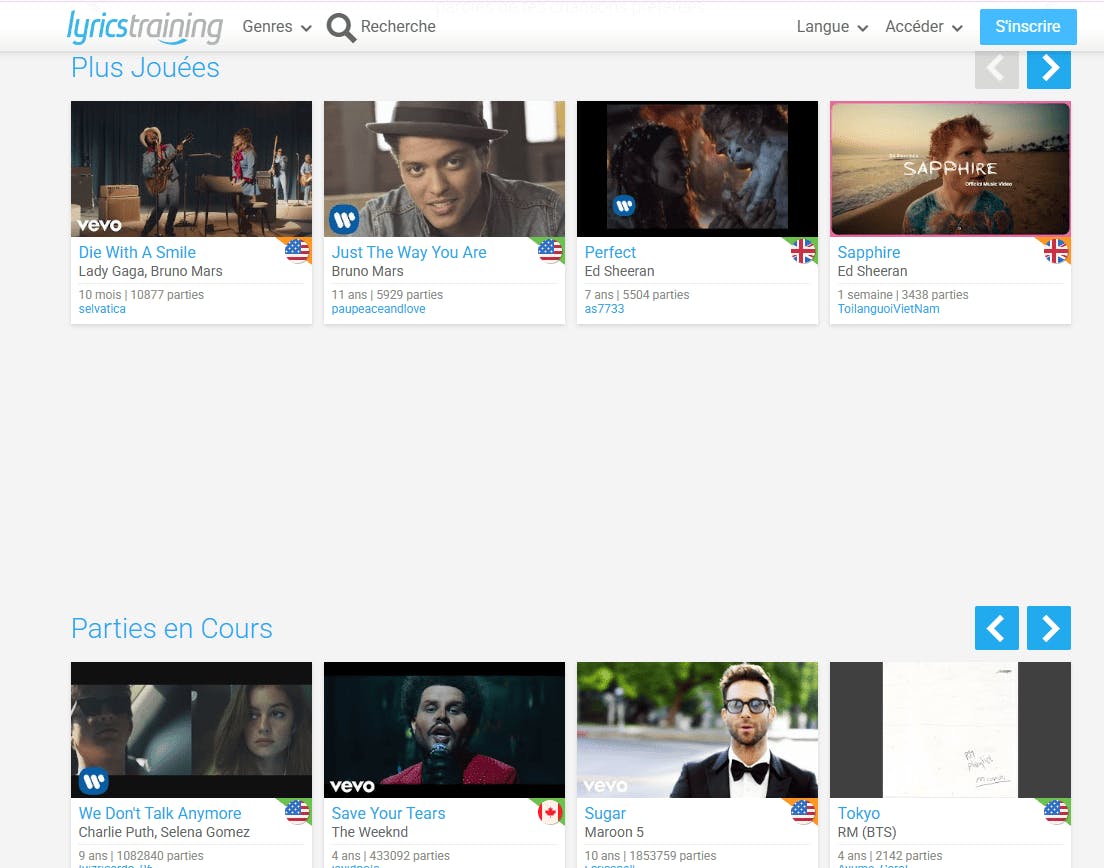
Task: Show next Plus Jouées songs
Action: [x=1048, y=68]
